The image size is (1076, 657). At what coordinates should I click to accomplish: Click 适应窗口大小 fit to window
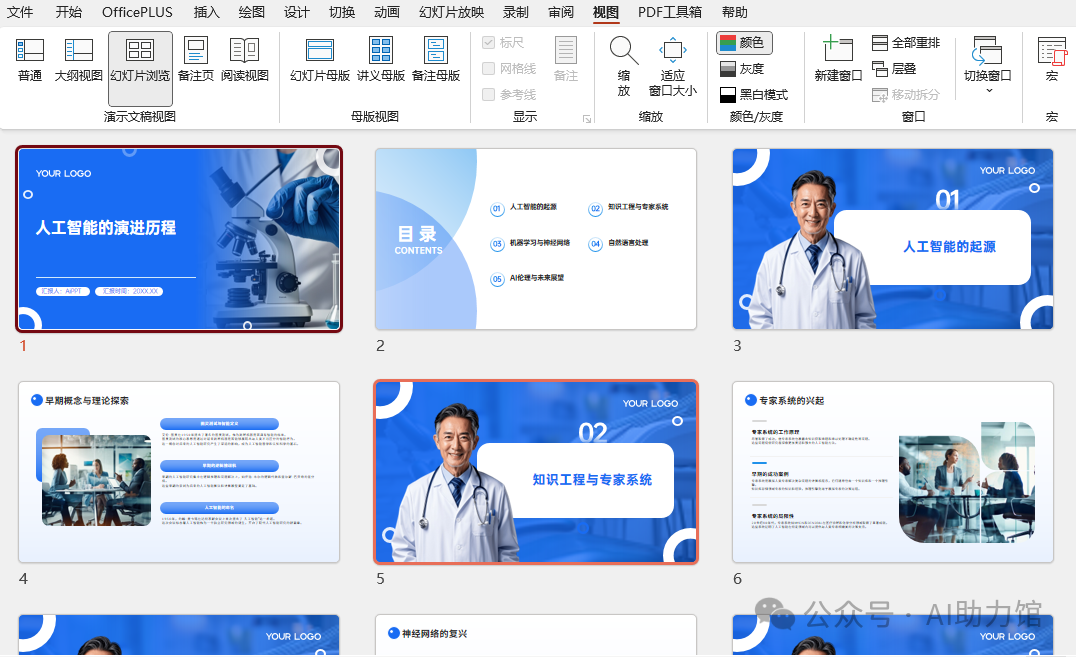[672, 67]
